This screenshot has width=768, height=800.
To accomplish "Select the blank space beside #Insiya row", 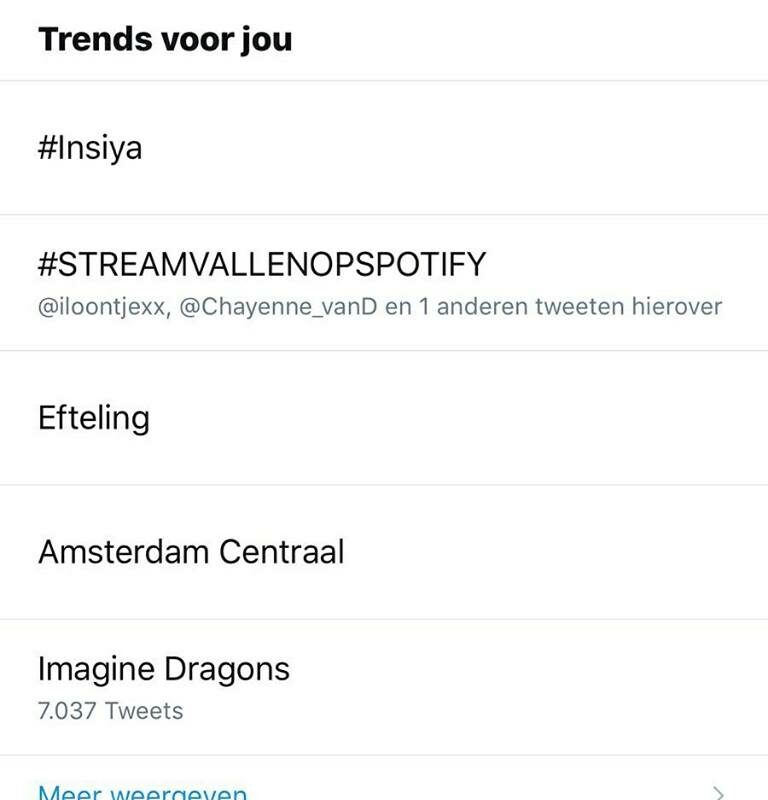I will (454, 148).
